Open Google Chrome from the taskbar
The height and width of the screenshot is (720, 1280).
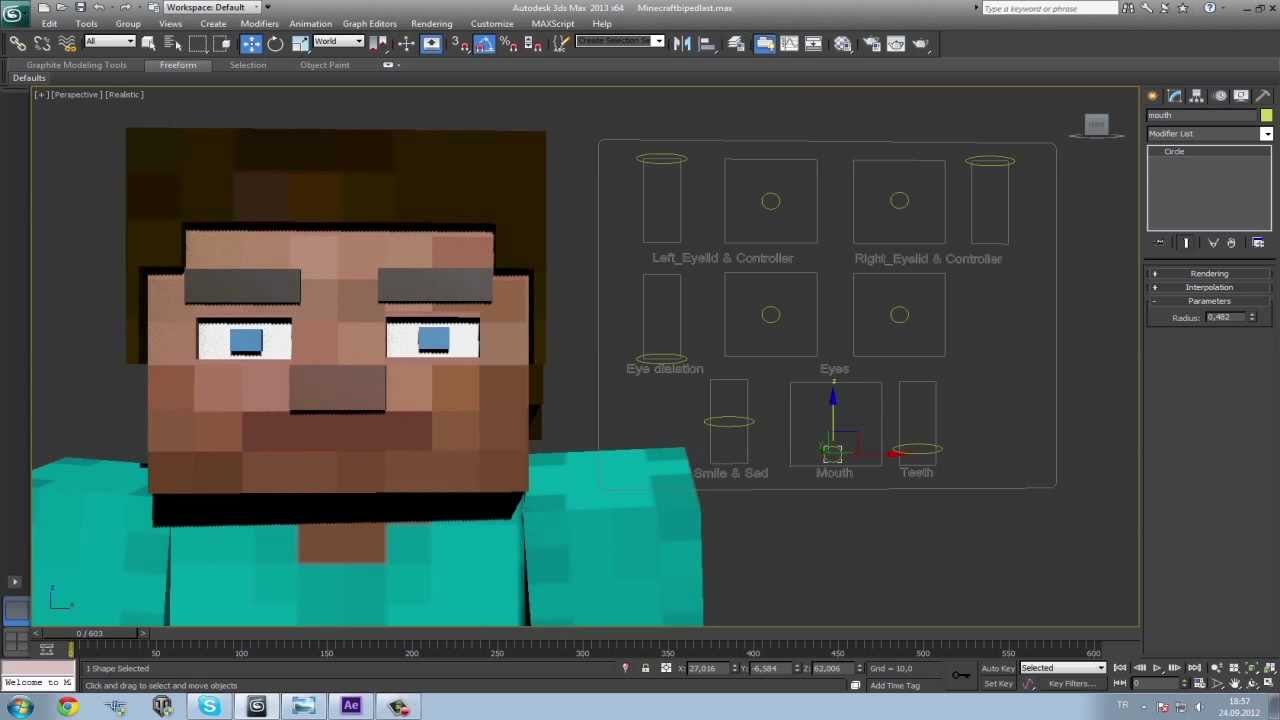click(x=67, y=707)
